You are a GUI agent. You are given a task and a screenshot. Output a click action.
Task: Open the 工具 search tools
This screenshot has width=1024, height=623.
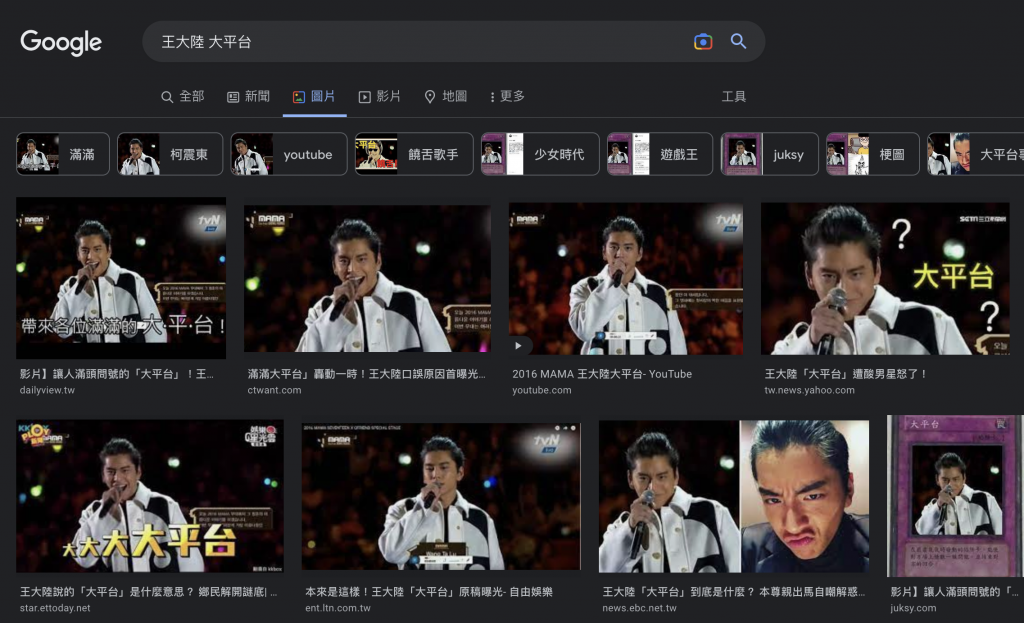[733, 96]
